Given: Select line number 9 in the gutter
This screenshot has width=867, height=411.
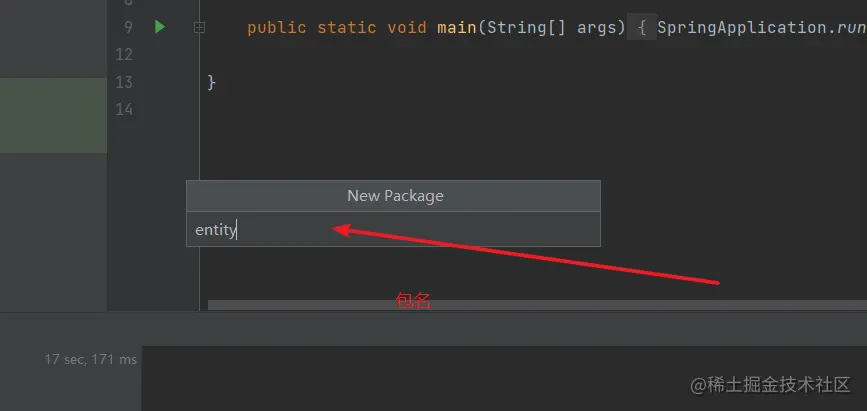Looking at the screenshot, I should (x=128, y=27).
